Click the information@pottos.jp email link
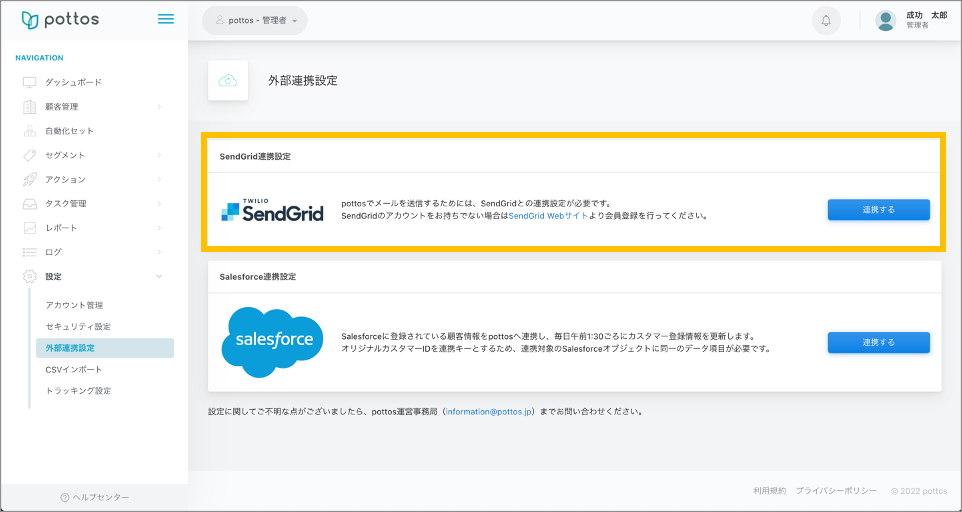Screen dimensions: 962x512 pos(488,412)
